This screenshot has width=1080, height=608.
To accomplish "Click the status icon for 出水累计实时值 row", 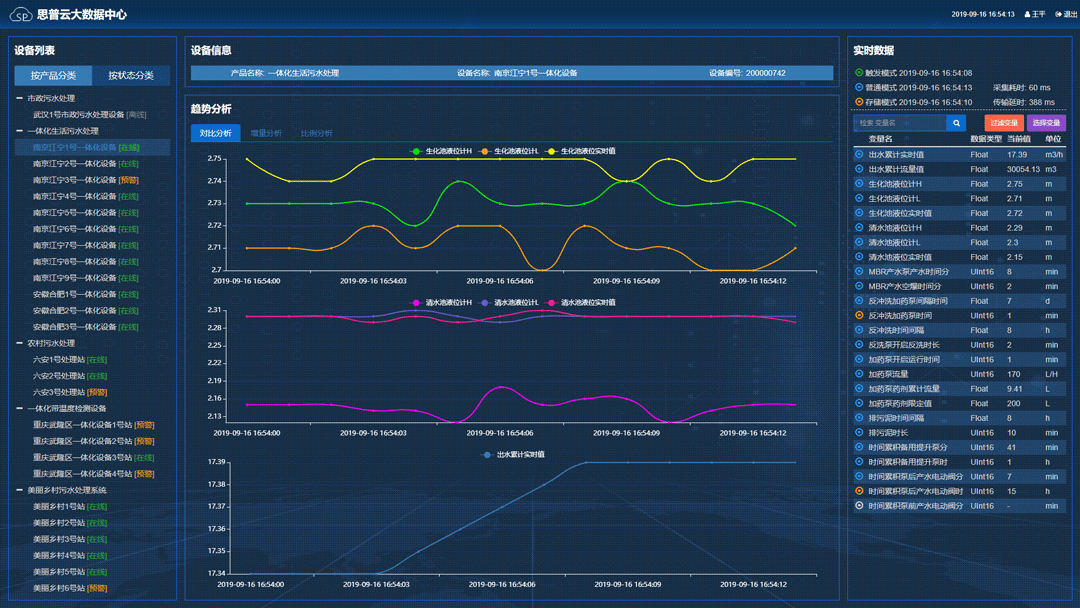I will pos(859,155).
